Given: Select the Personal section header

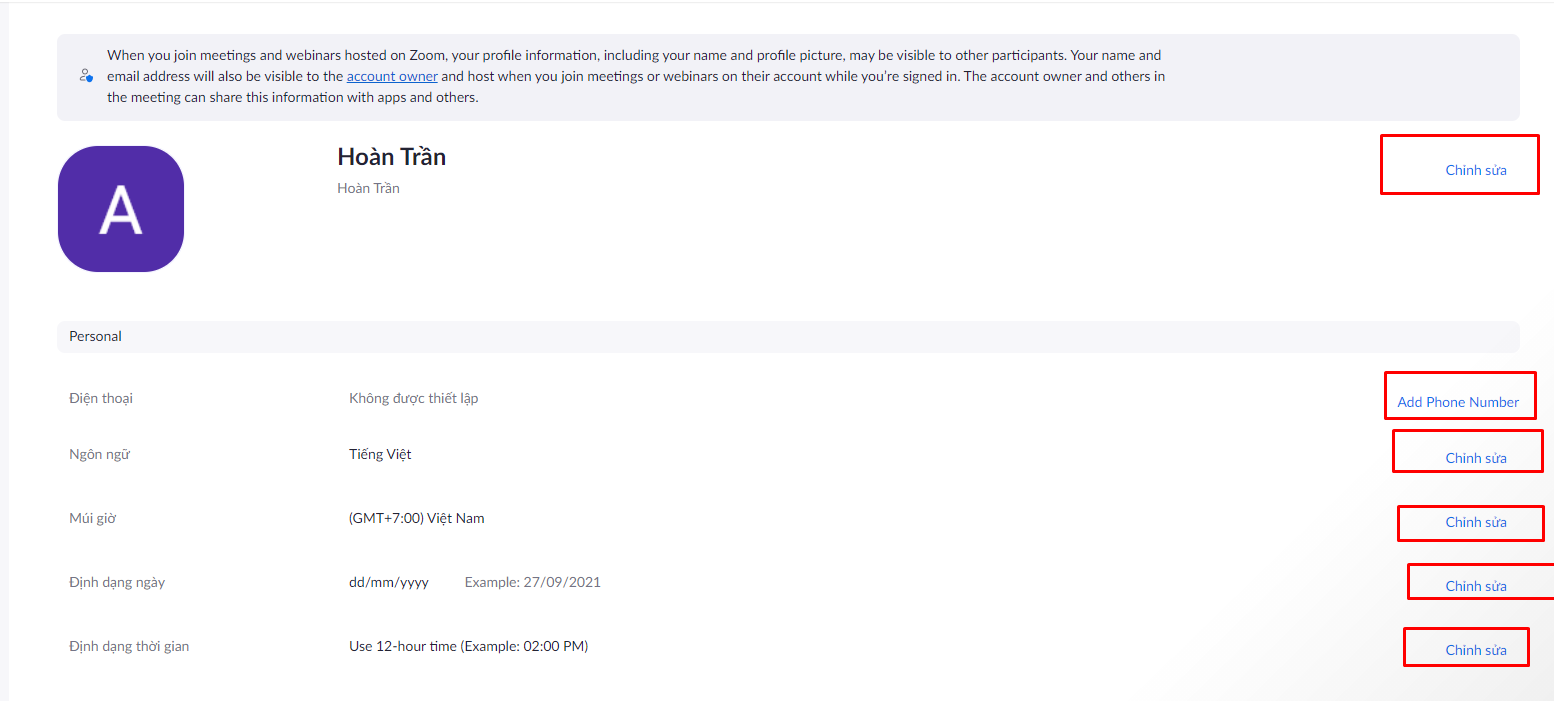Looking at the screenshot, I should point(96,337).
